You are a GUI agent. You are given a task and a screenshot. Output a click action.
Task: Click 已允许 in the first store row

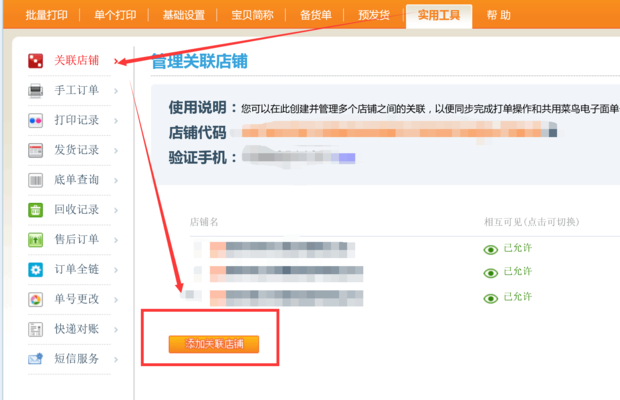click(x=518, y=248)
